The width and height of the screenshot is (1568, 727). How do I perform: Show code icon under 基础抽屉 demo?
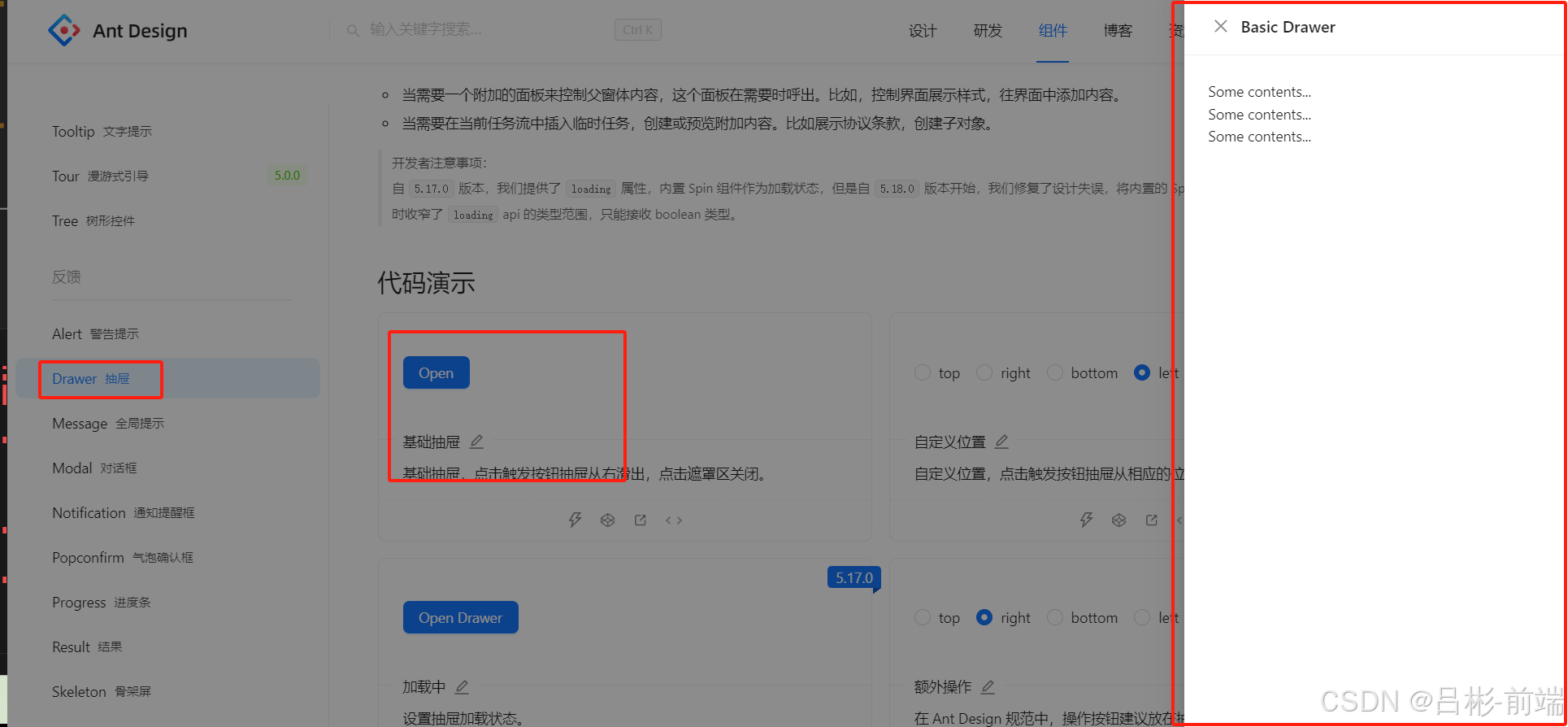click(674, 520)
